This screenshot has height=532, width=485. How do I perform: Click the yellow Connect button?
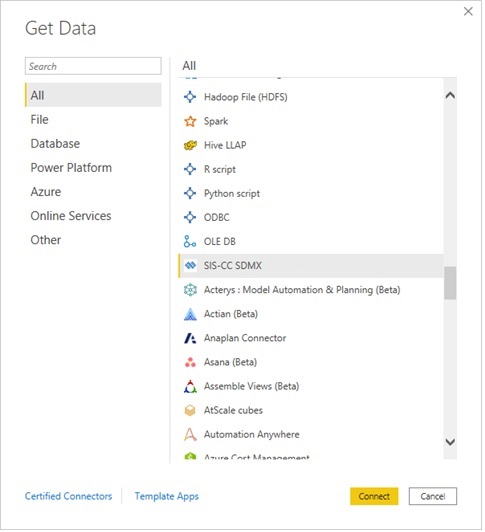(x=374, y=496)
